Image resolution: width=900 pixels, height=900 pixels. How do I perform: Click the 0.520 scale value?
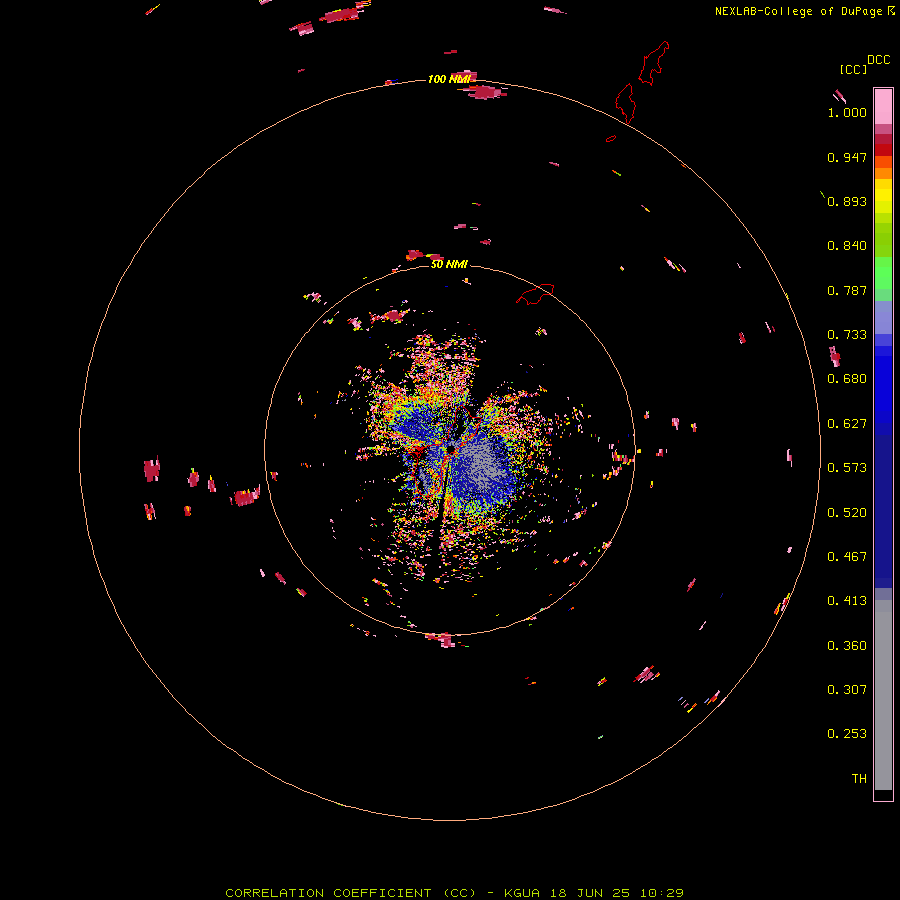pyautogui.click(x=847, y=513)
